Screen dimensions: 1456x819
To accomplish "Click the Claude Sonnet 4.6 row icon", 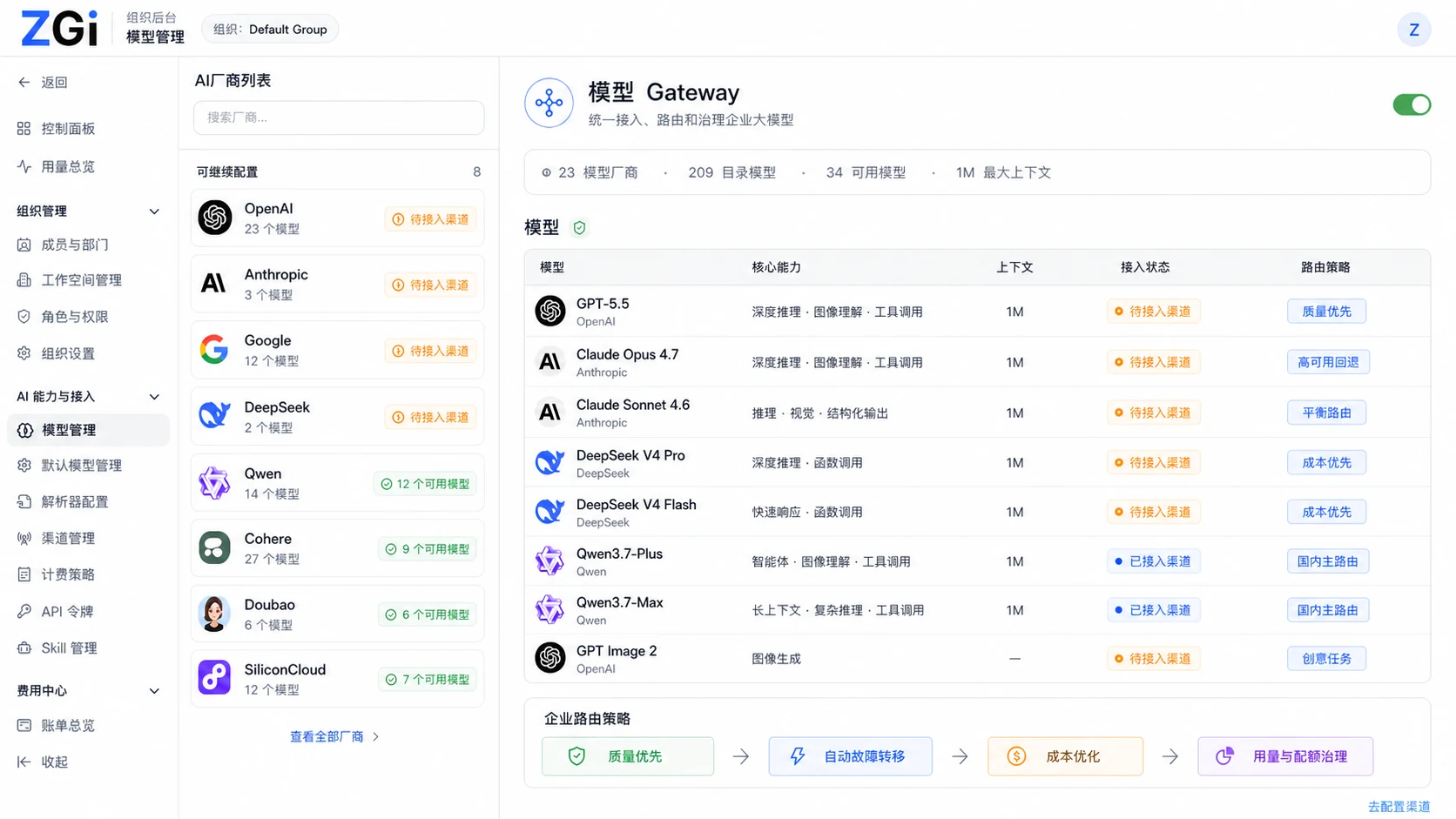I will click(x=550, y=412).
